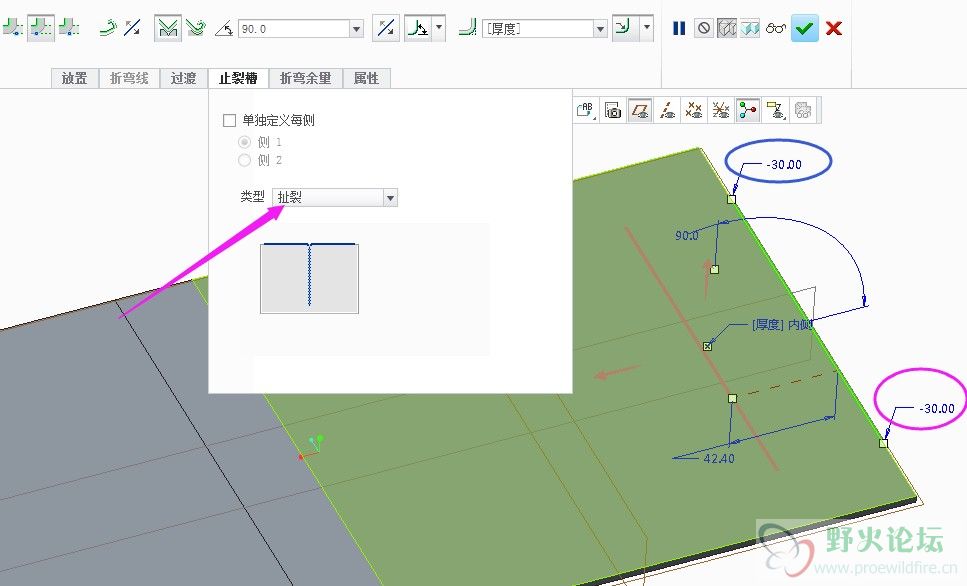Toggle the glasses preview icon
Viewport: 967px width, 586px height.
pyautogui.click(x=776, y=28)
